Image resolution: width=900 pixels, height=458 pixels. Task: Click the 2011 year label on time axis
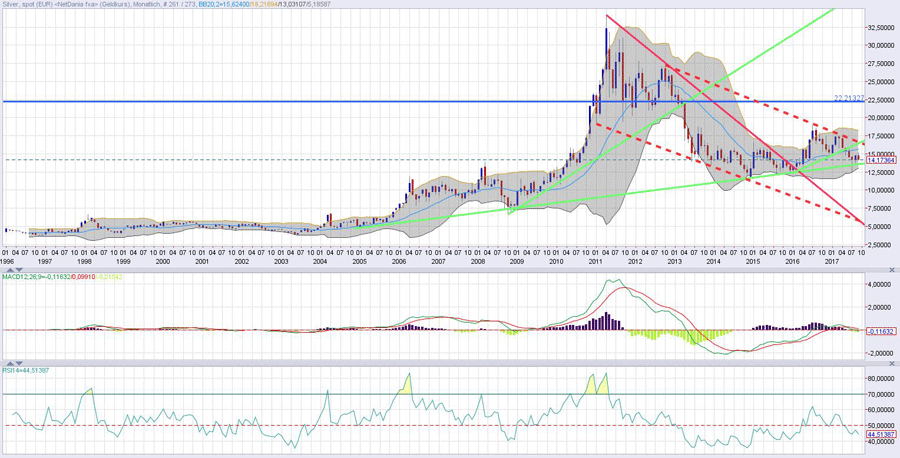[595, 260]
